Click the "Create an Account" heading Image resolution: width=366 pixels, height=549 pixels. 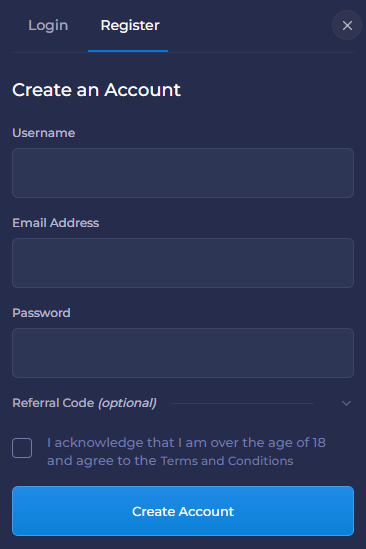(x=96, y=90)
